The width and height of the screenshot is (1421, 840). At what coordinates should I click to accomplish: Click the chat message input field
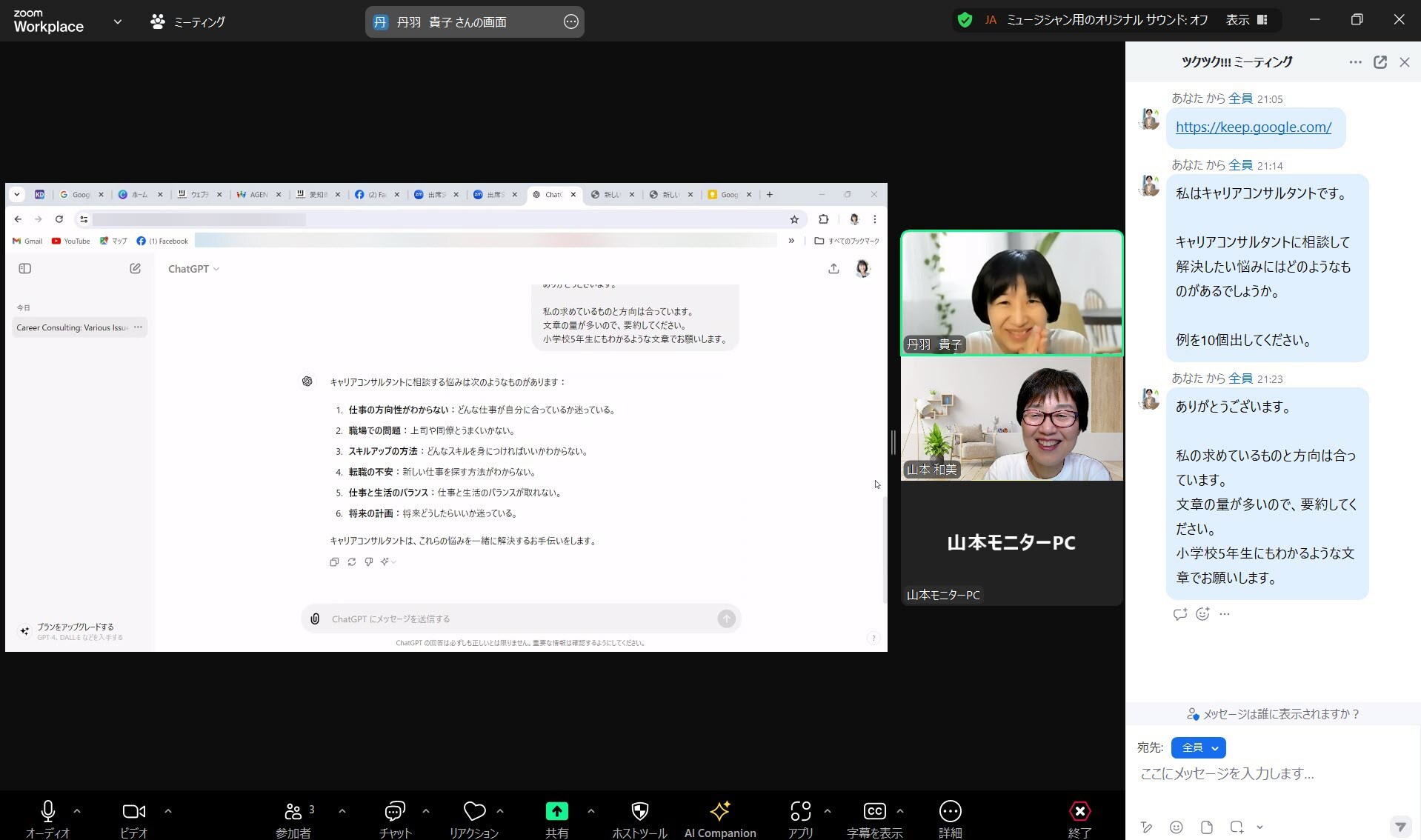click(1259, 774)
